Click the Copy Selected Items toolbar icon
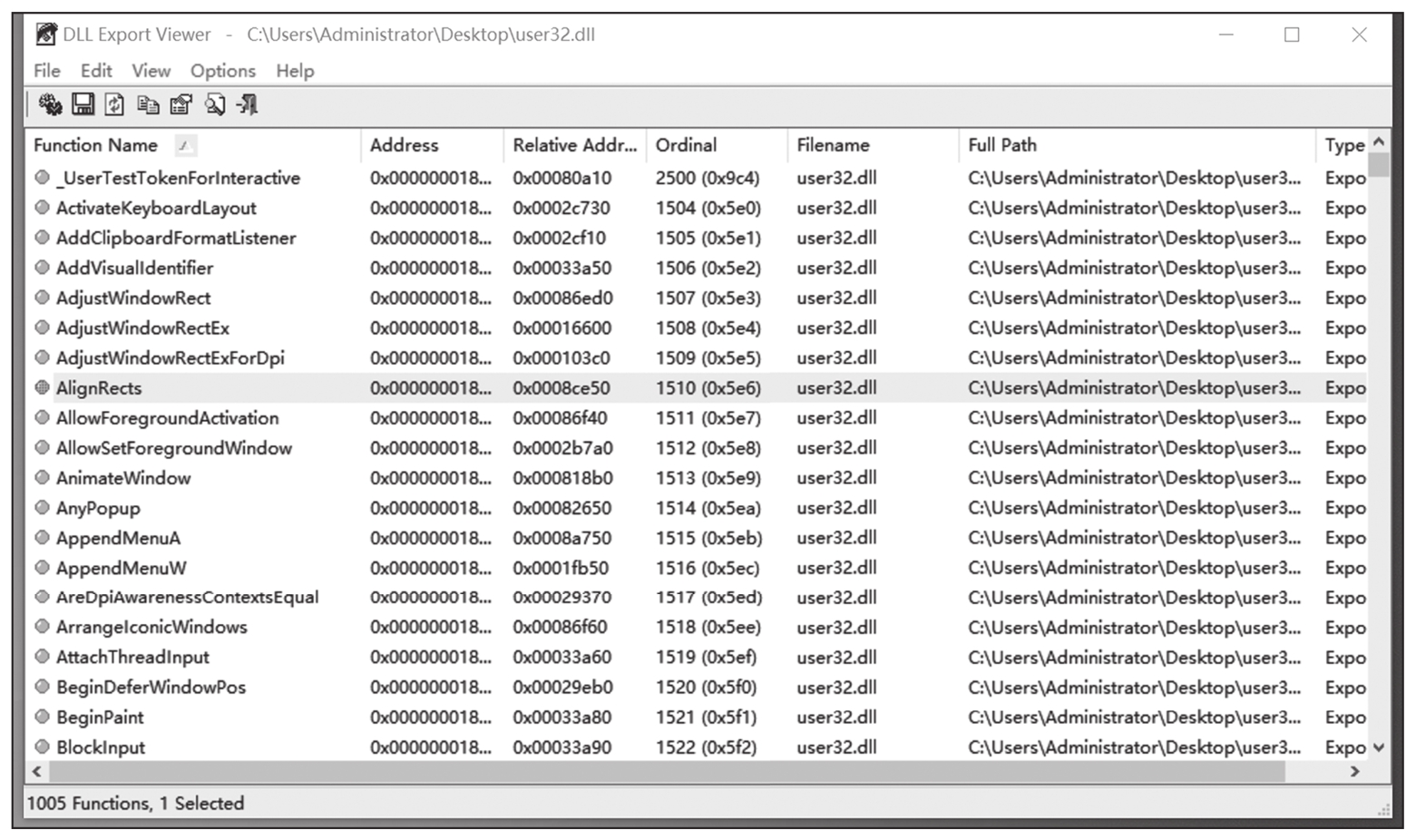 coord(148,105)
